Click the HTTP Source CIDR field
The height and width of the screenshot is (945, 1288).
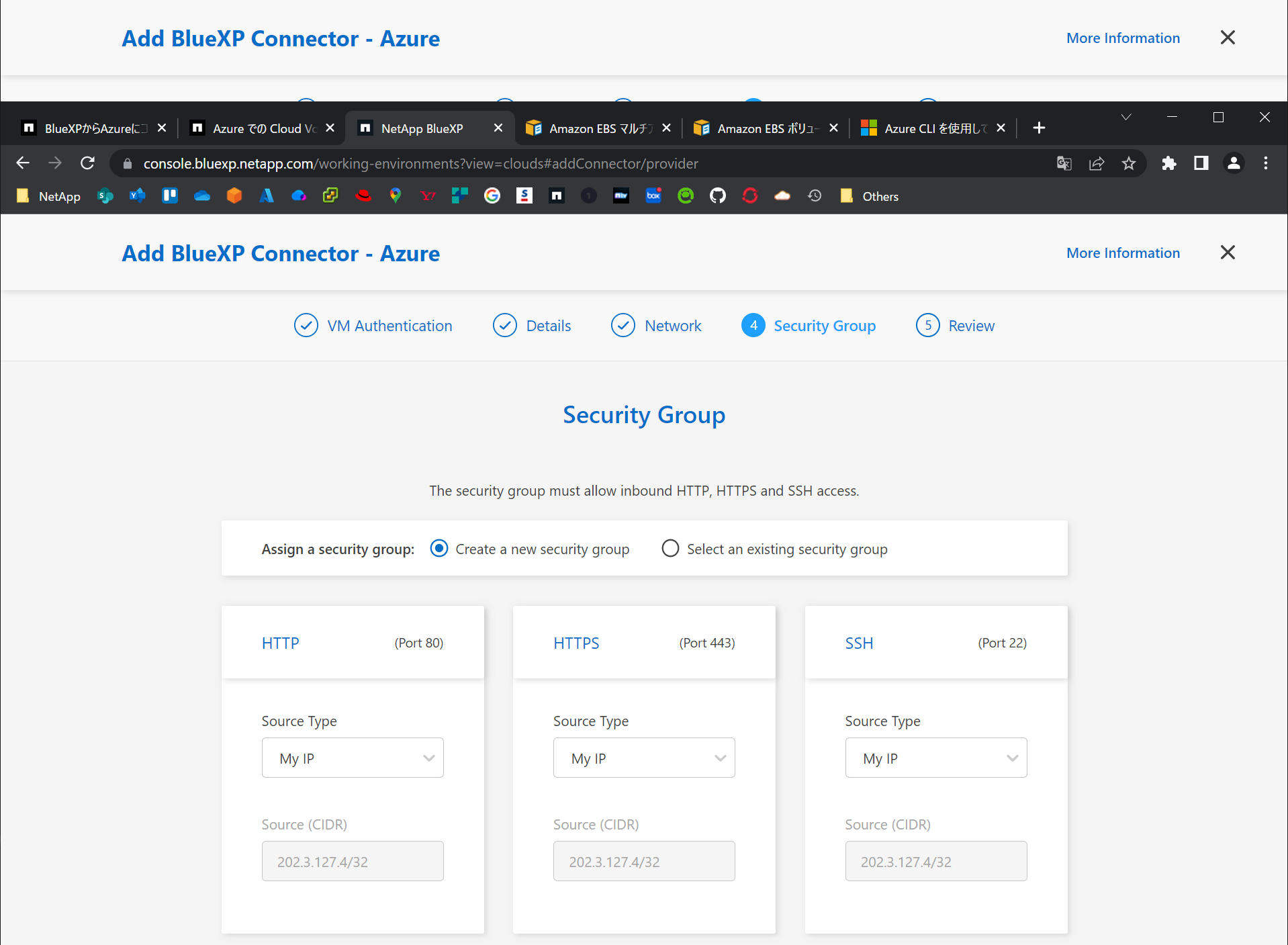point(352,861)
